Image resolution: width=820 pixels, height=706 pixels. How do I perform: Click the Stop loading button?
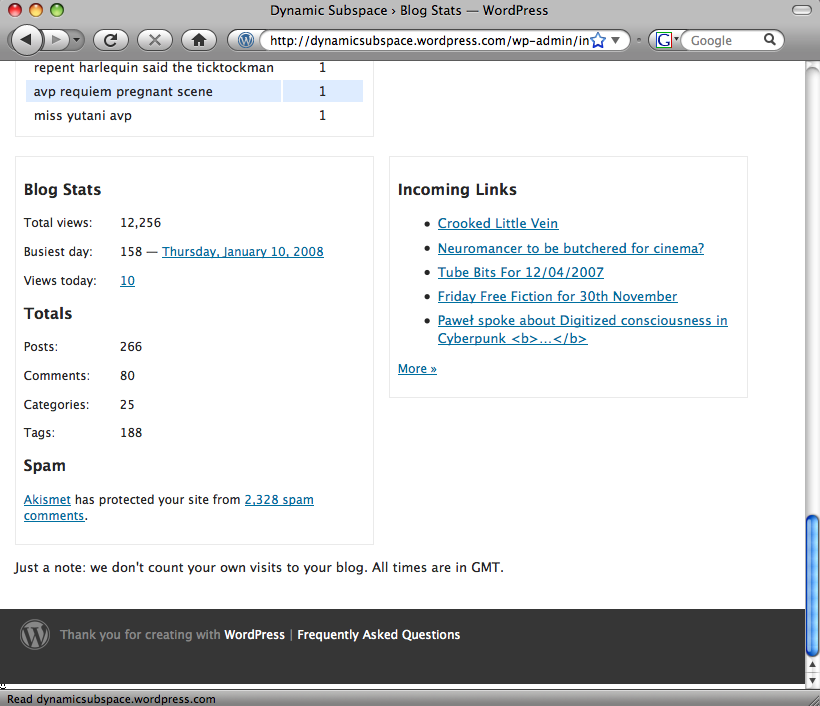[155, 40]
